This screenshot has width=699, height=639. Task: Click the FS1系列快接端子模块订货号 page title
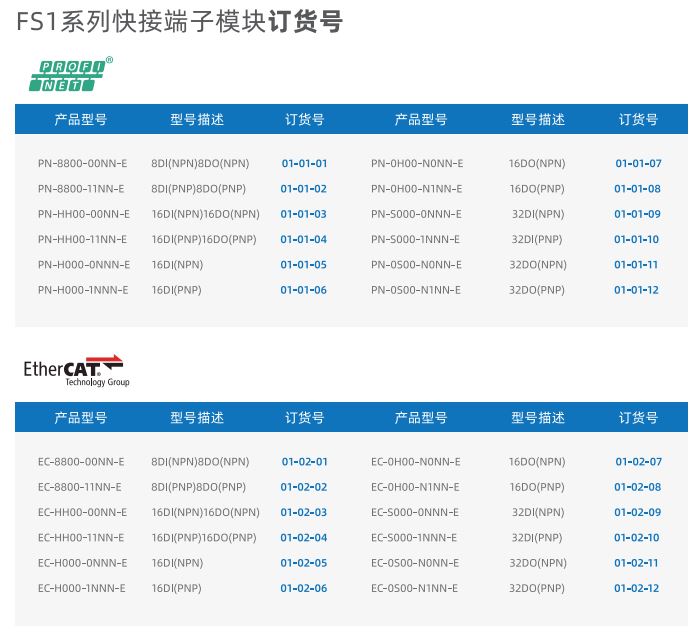coord(180,22)
